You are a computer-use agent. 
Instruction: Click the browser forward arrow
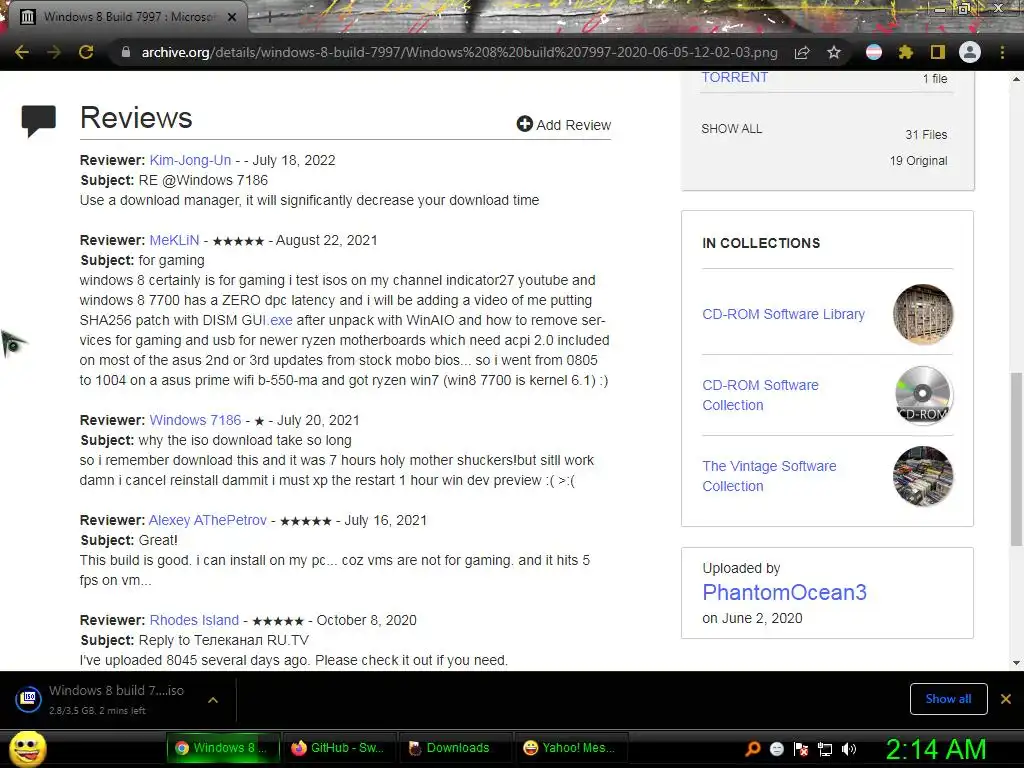pyautogui.click(x=54, y=52)
